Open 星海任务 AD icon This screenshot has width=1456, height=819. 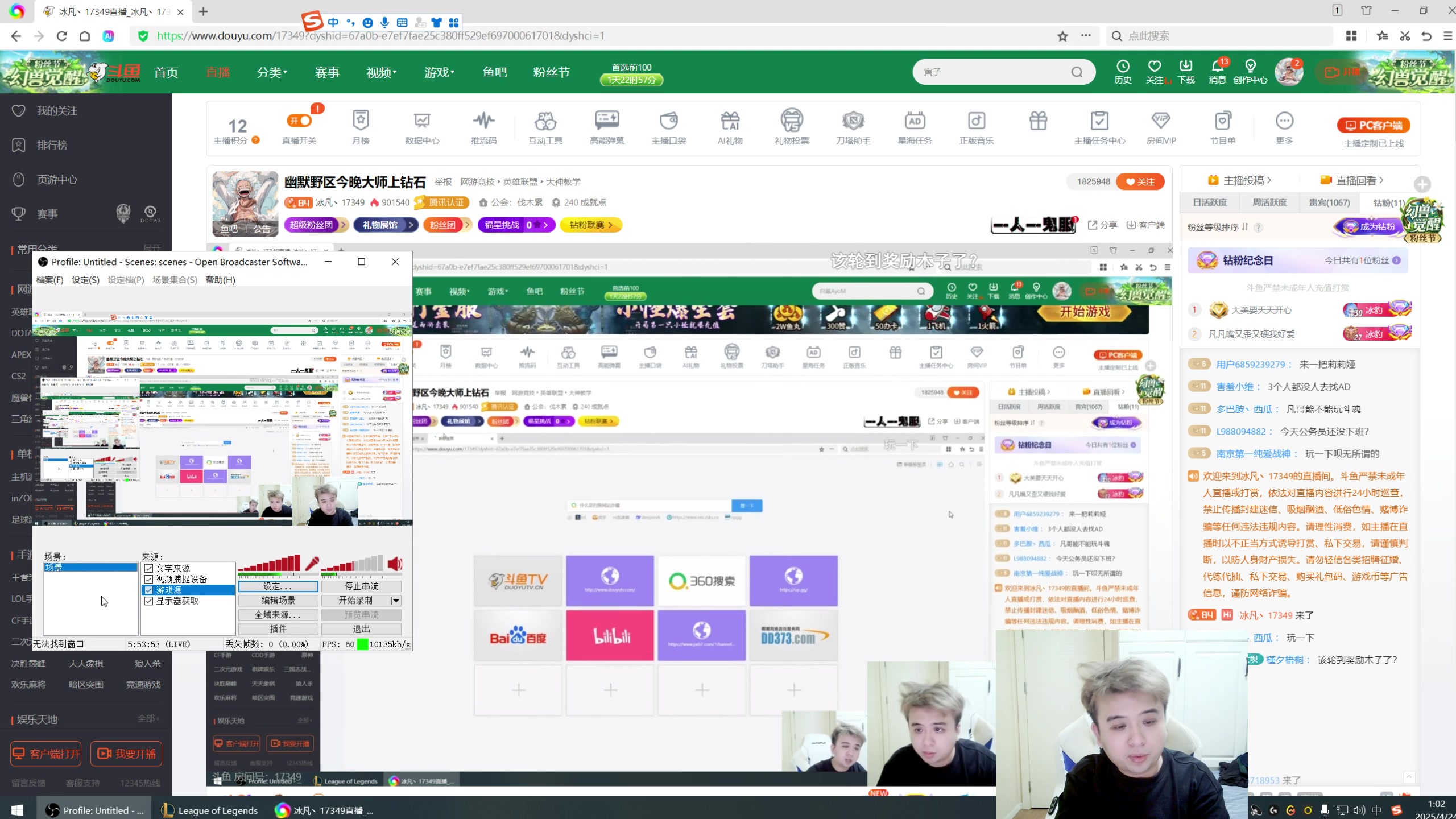(x=915, y=127)
